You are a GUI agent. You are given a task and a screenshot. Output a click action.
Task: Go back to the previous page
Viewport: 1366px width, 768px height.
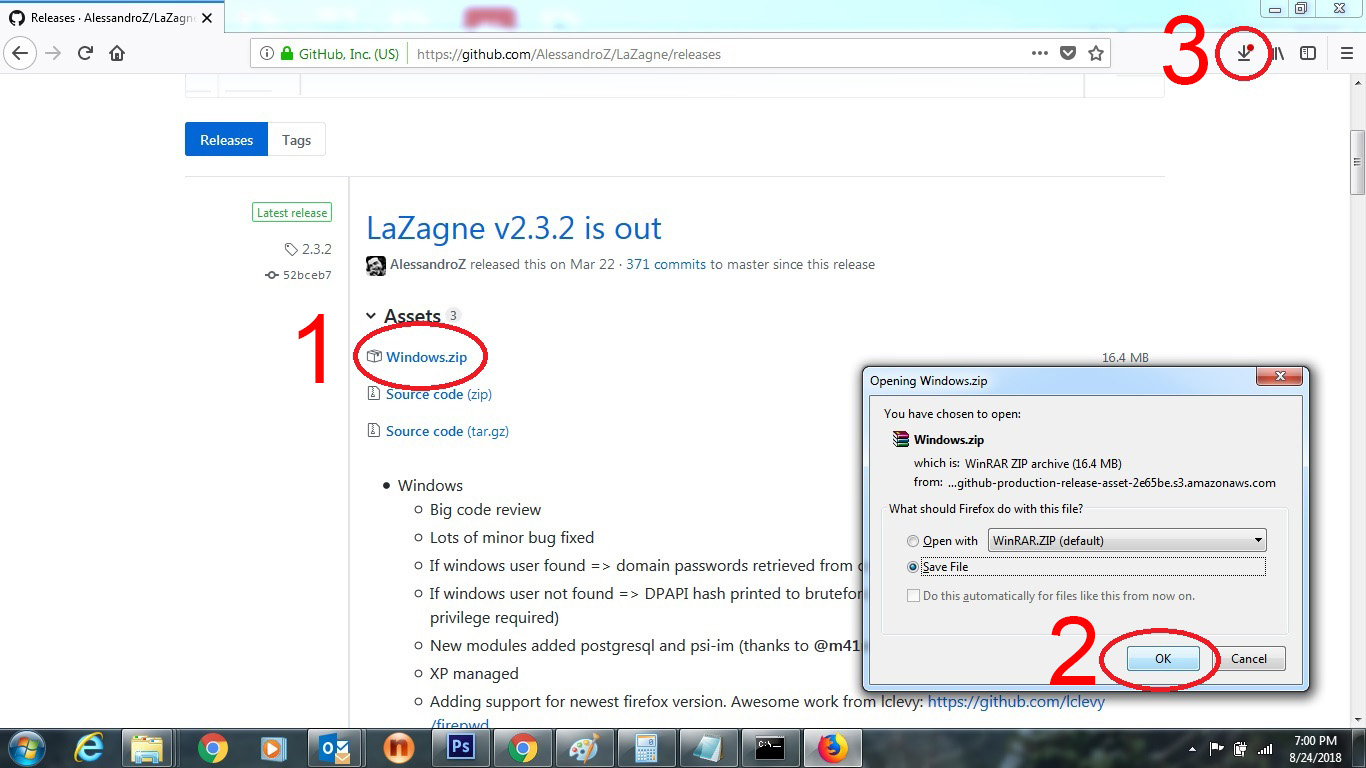[21, 53]
